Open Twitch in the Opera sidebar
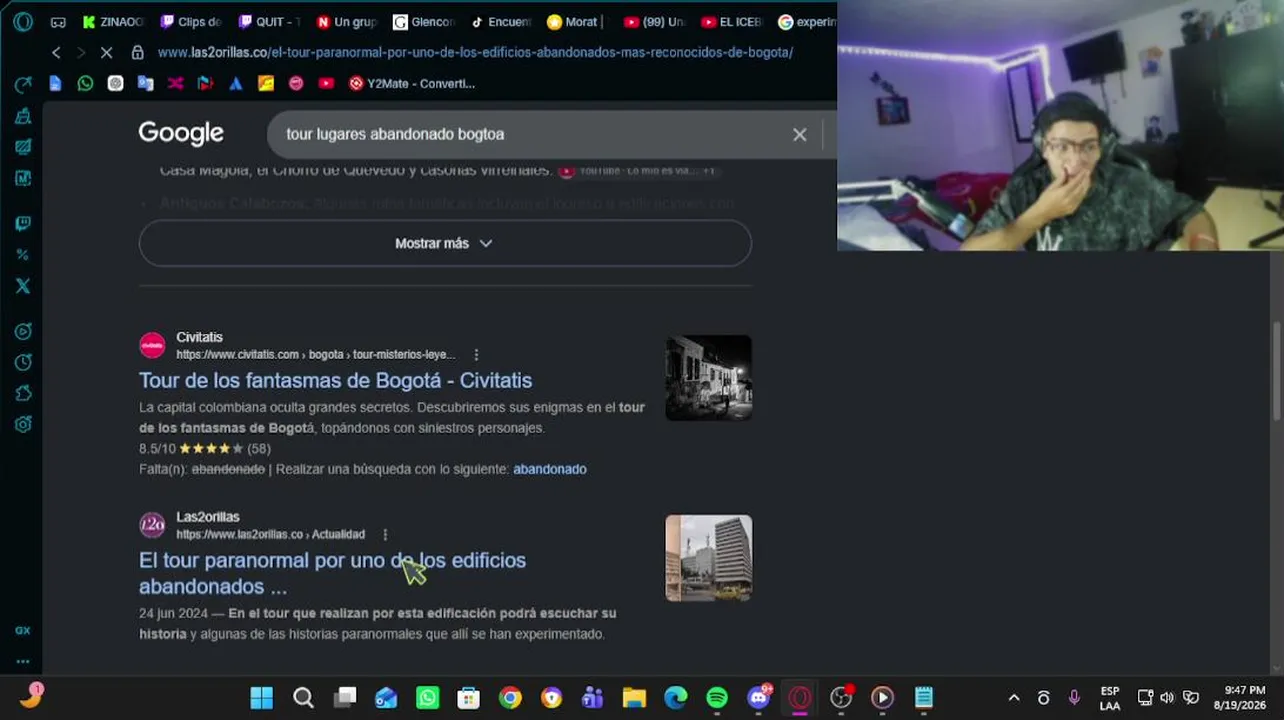The width and height of the screenshot is (1284, 720). coord(23,224)
